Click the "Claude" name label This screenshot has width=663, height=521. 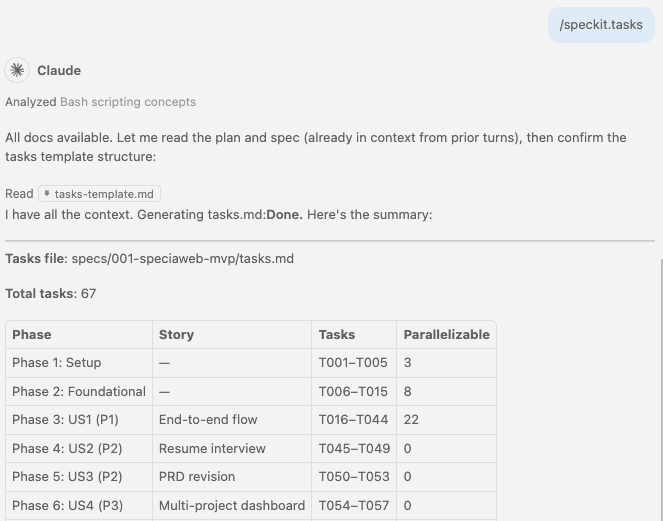(59, 70)
